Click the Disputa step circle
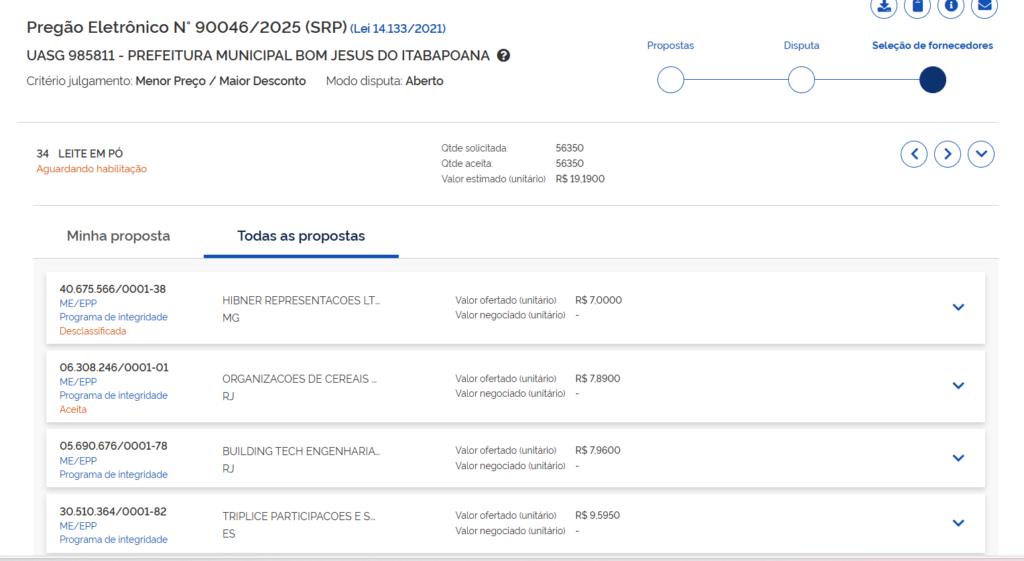Viewport: 1024px width, 561px height. click(x=801, y=80)
